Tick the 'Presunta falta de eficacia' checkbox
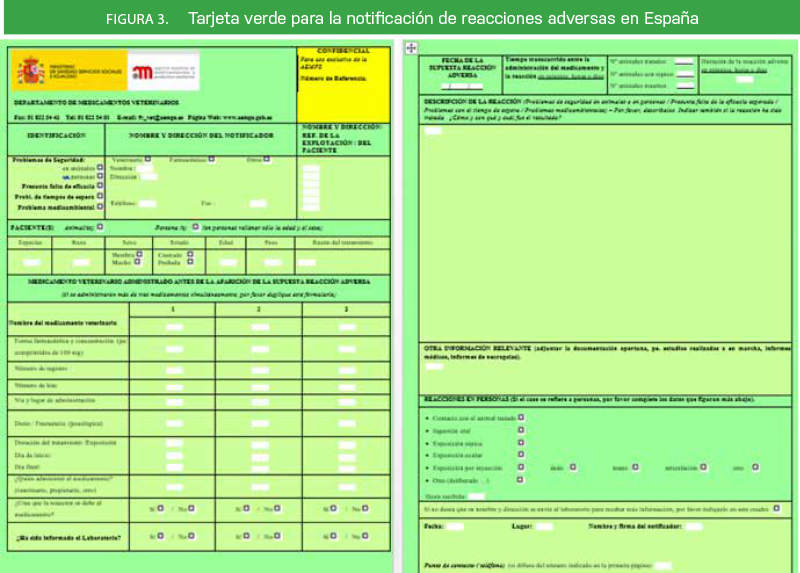Image resolution: width=800 pixels, height=573 pixels. click(x=100, y=186)
